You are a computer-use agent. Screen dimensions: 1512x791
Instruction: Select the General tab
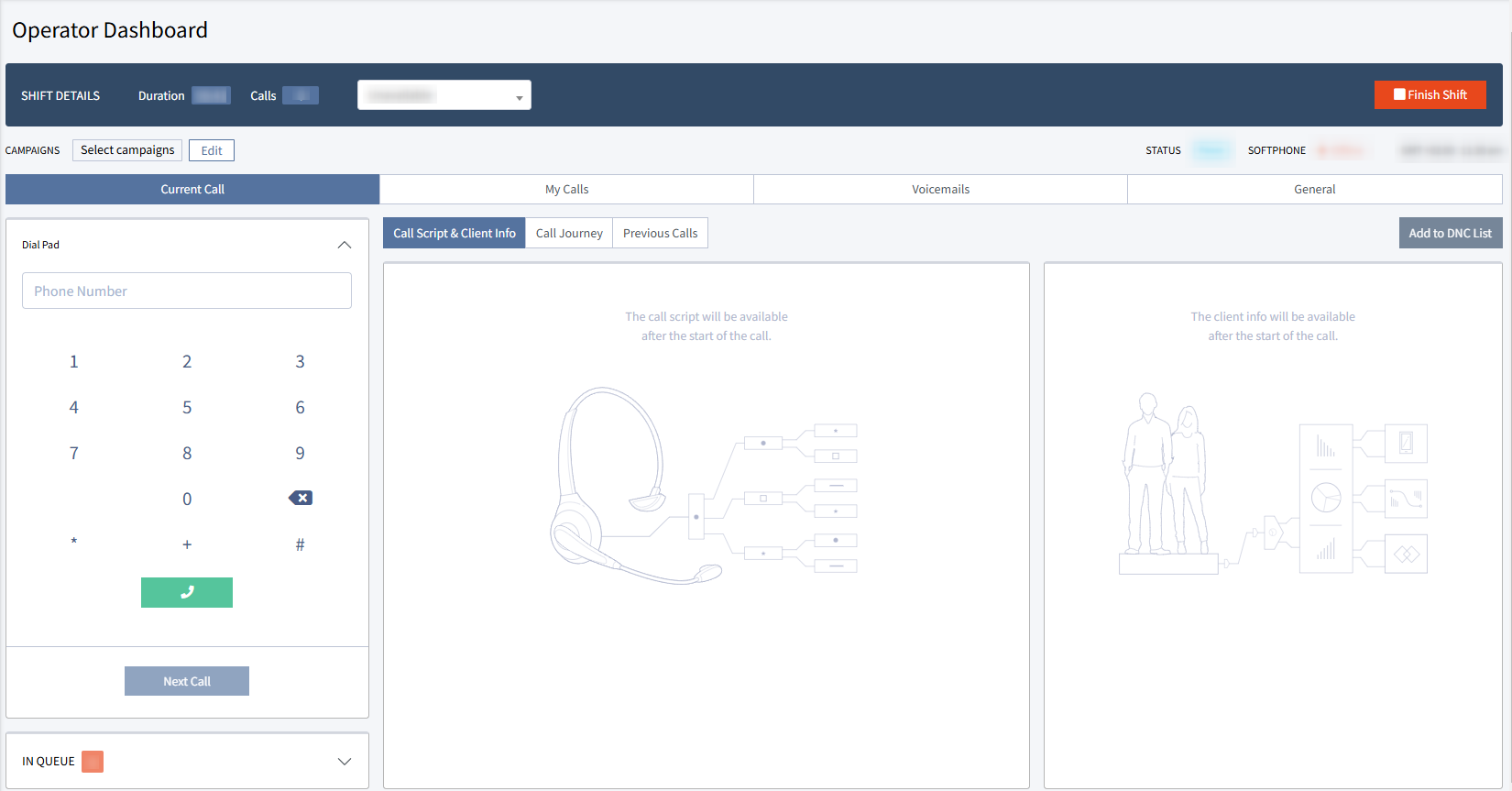point(1314,190)
